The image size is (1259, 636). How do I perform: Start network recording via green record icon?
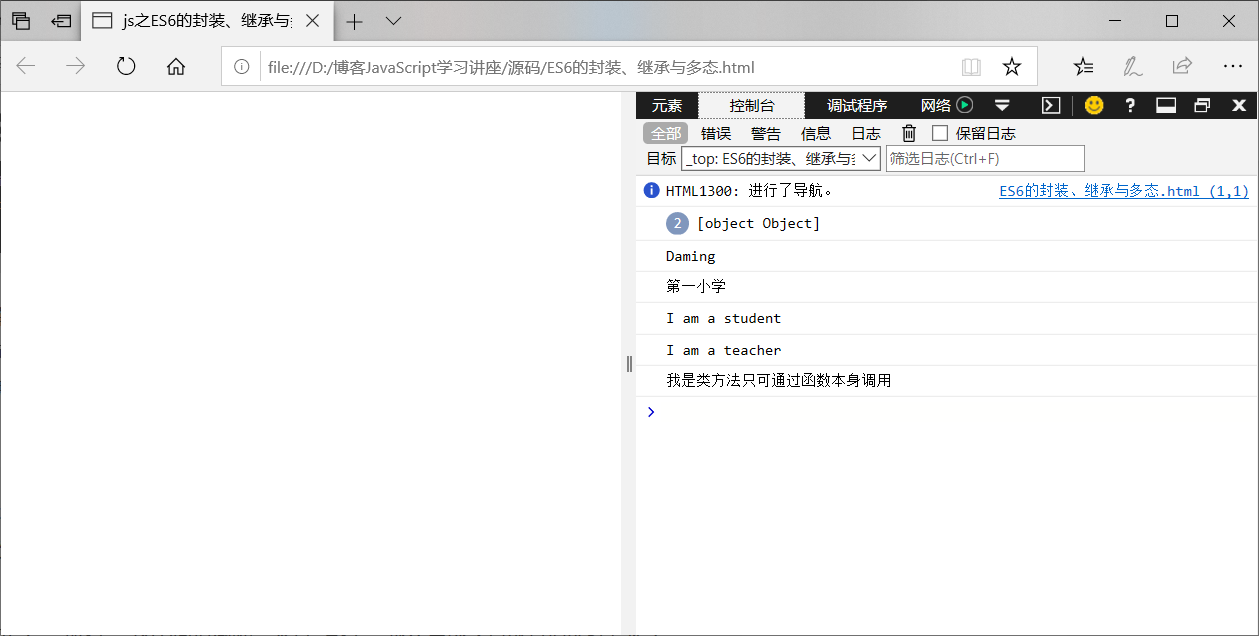963,104
